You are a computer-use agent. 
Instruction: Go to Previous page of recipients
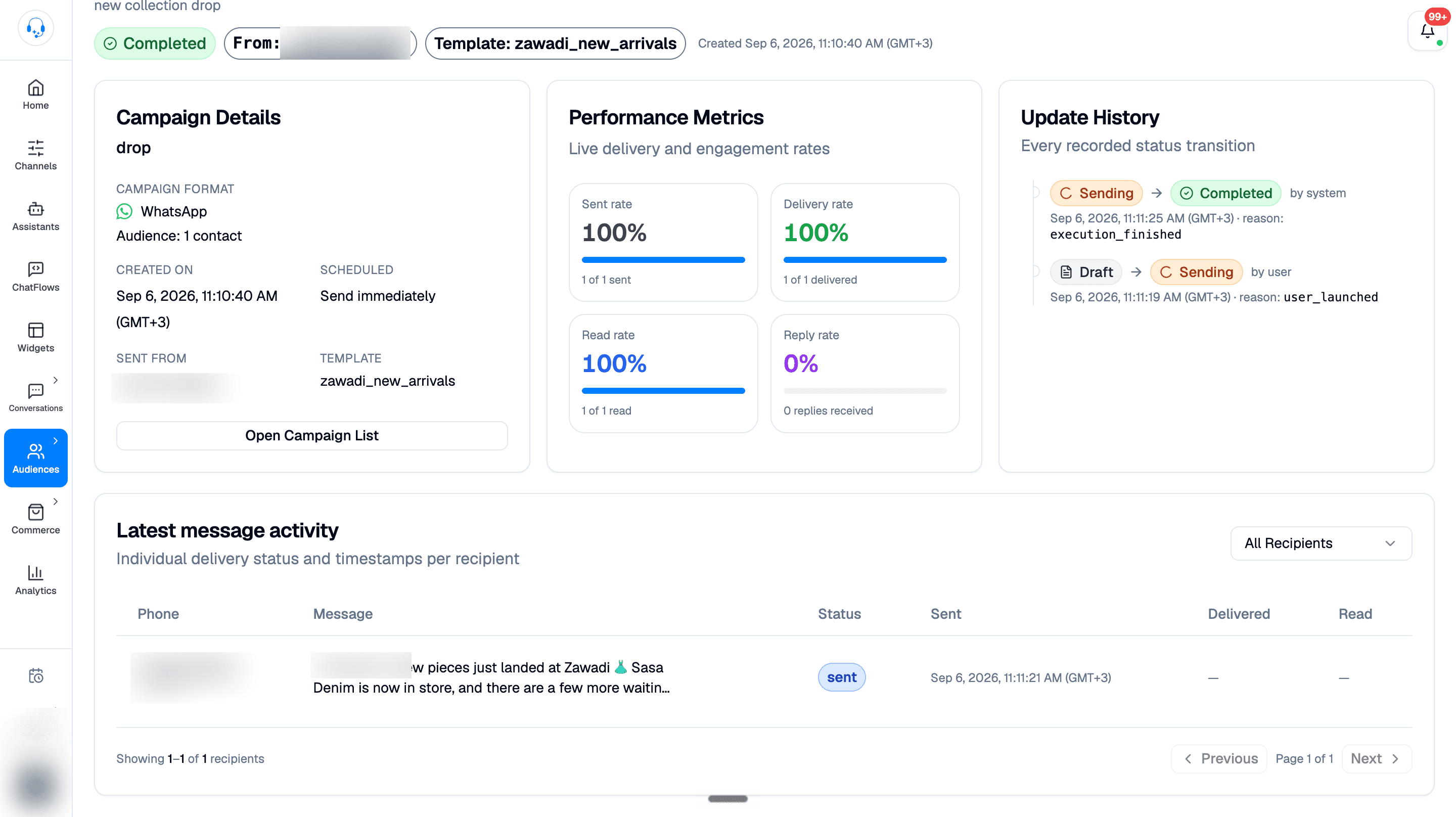coord(1218,759)
